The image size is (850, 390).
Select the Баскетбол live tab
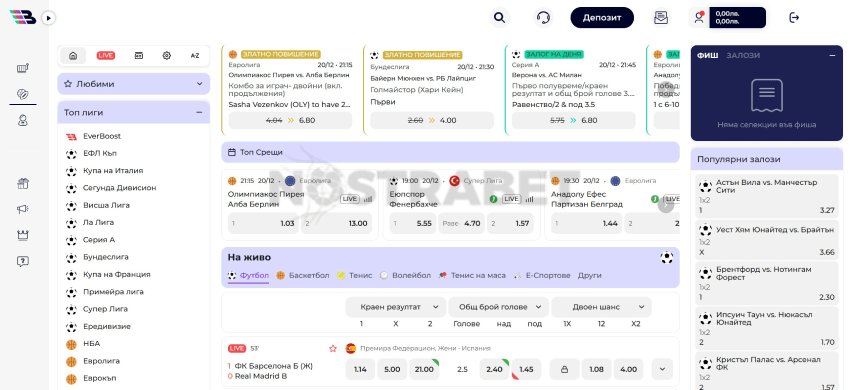tap(302, 276)
